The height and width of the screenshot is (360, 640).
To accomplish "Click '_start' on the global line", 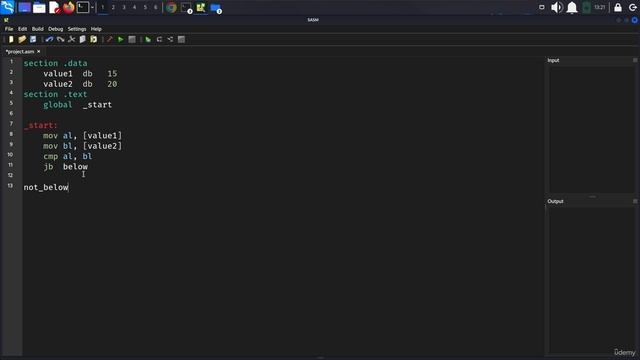I will click(x=97, y=104).
